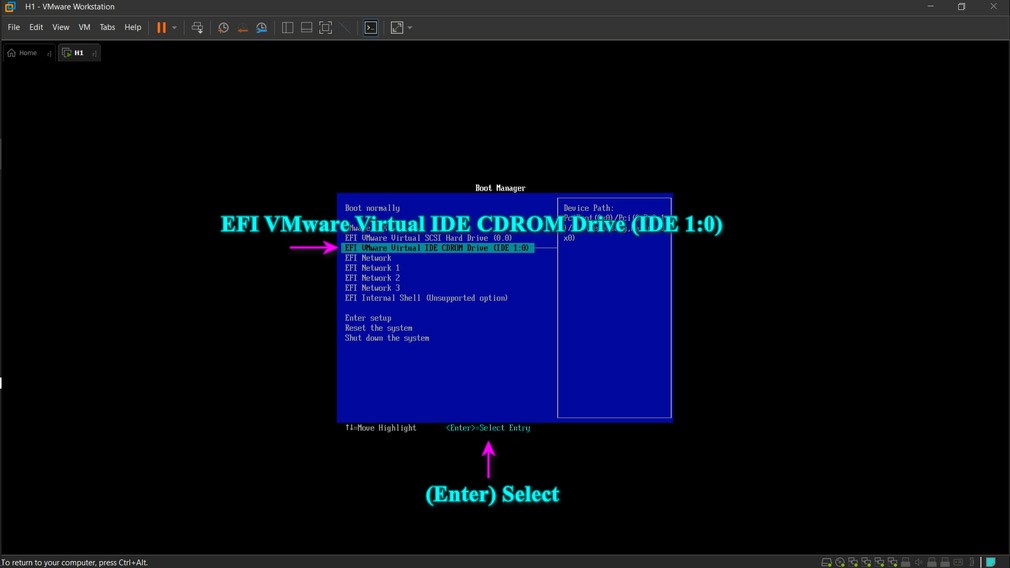1010x568 pixels.
Task: Open the snapshot manager wrench-clock icon
Action: (262, 28)
